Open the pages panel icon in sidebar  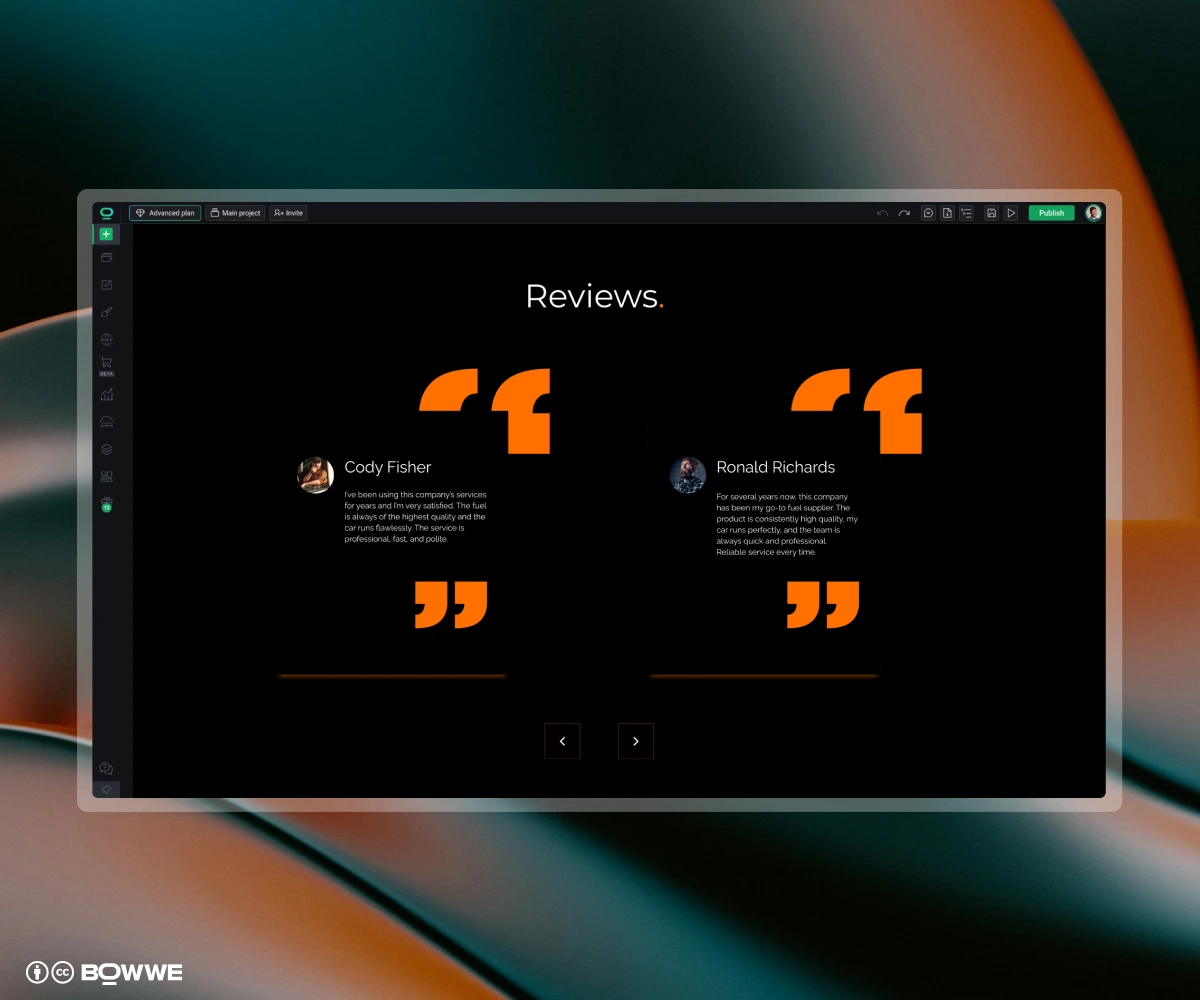106,258
